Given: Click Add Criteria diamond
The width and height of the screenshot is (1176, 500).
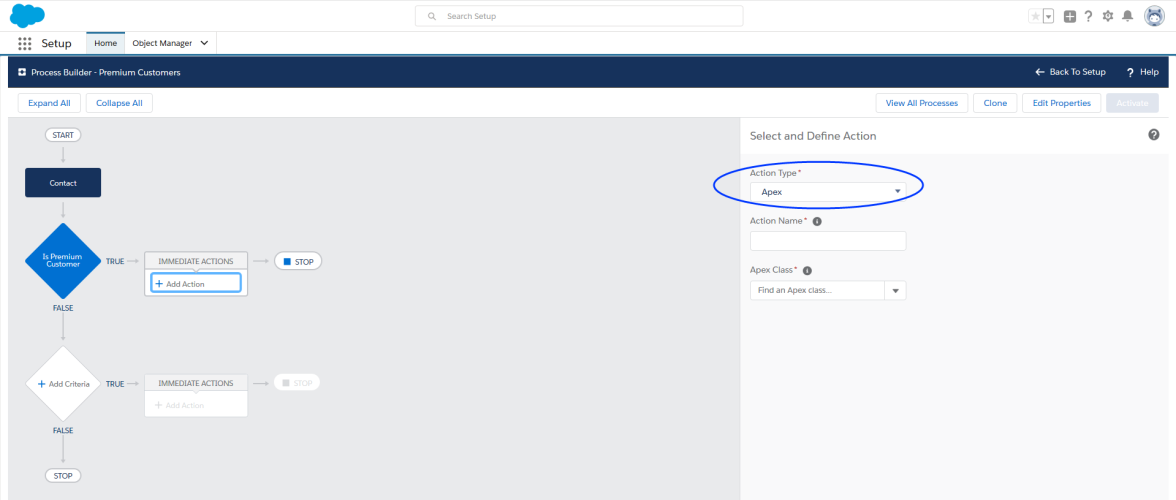Looking at the screenshot, I should point(63,383).
